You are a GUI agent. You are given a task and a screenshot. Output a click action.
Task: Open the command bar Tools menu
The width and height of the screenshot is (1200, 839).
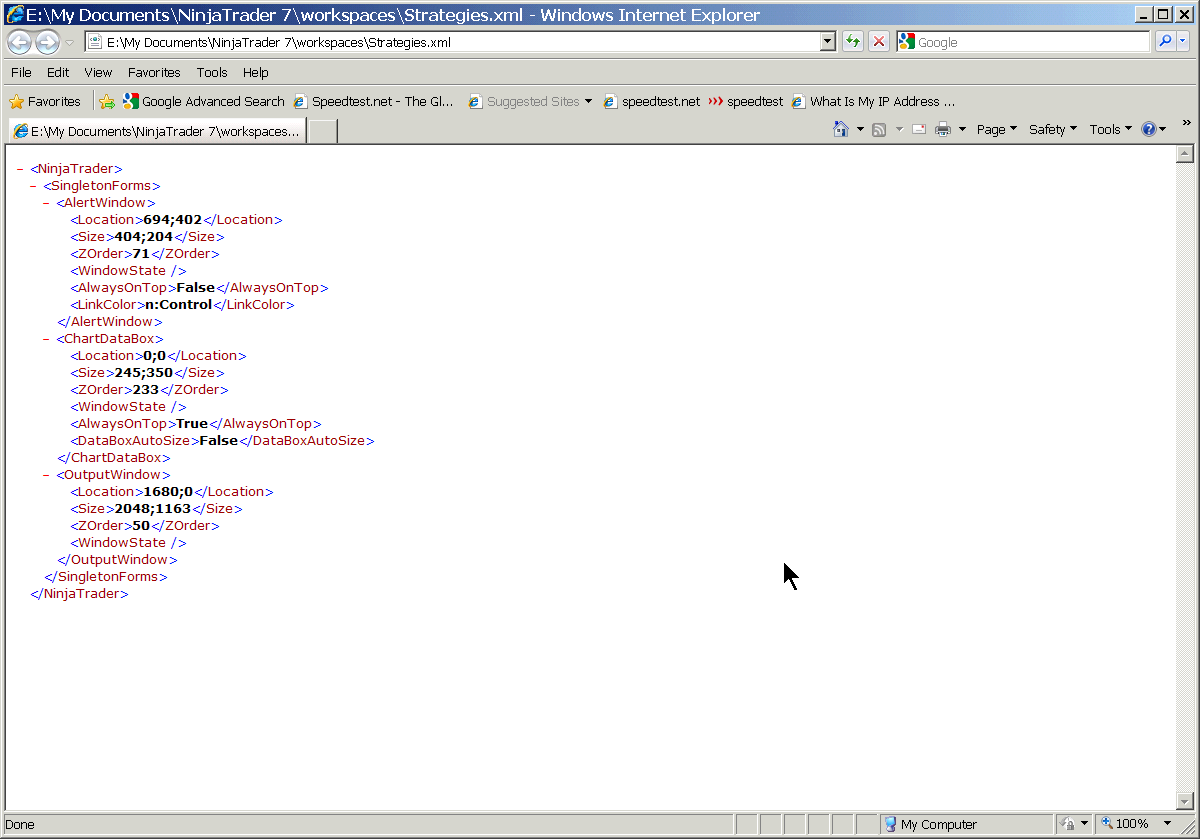pos(1110,129)
